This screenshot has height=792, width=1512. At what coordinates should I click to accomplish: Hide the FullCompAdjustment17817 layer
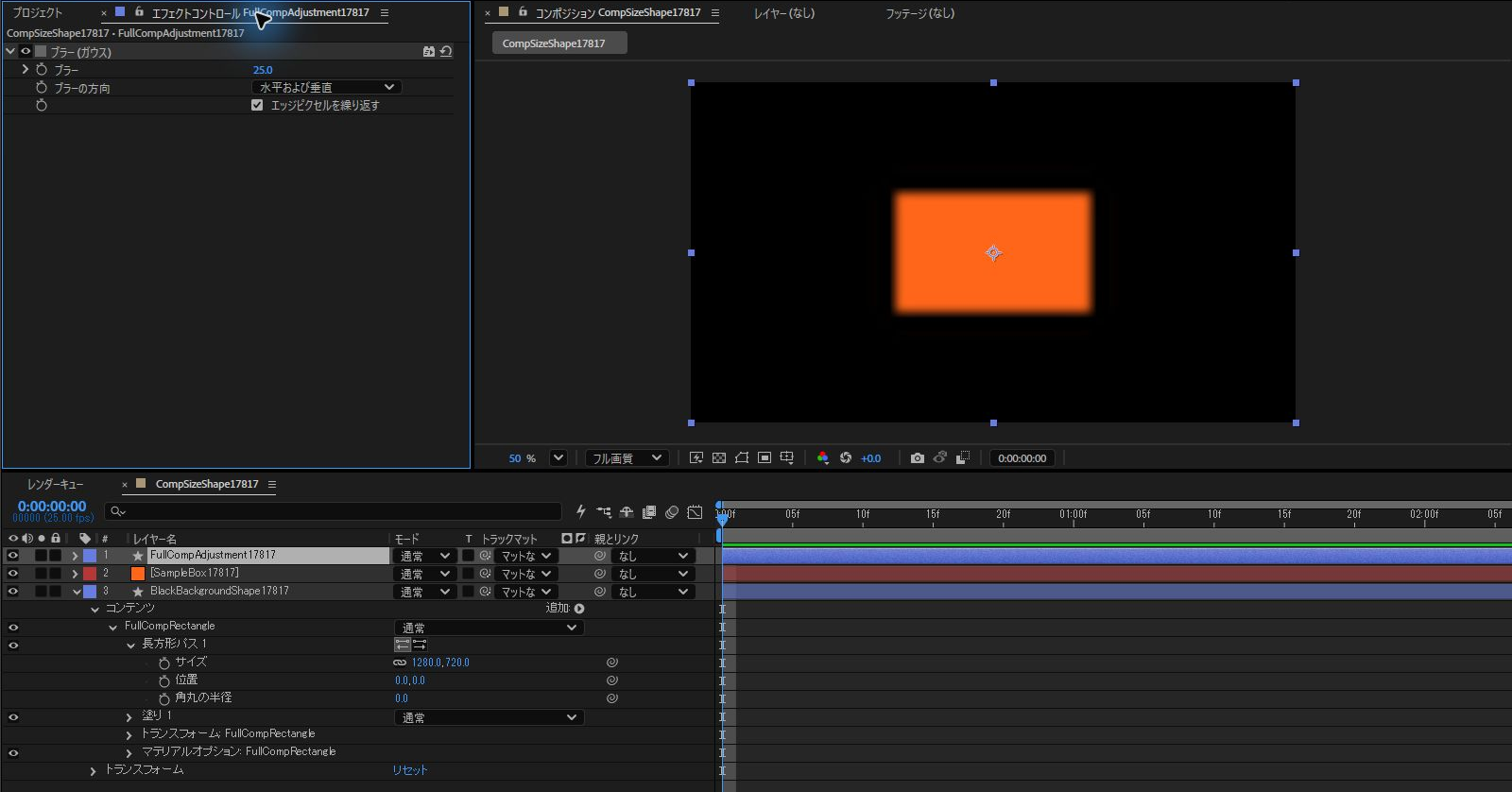click(13, 556)
